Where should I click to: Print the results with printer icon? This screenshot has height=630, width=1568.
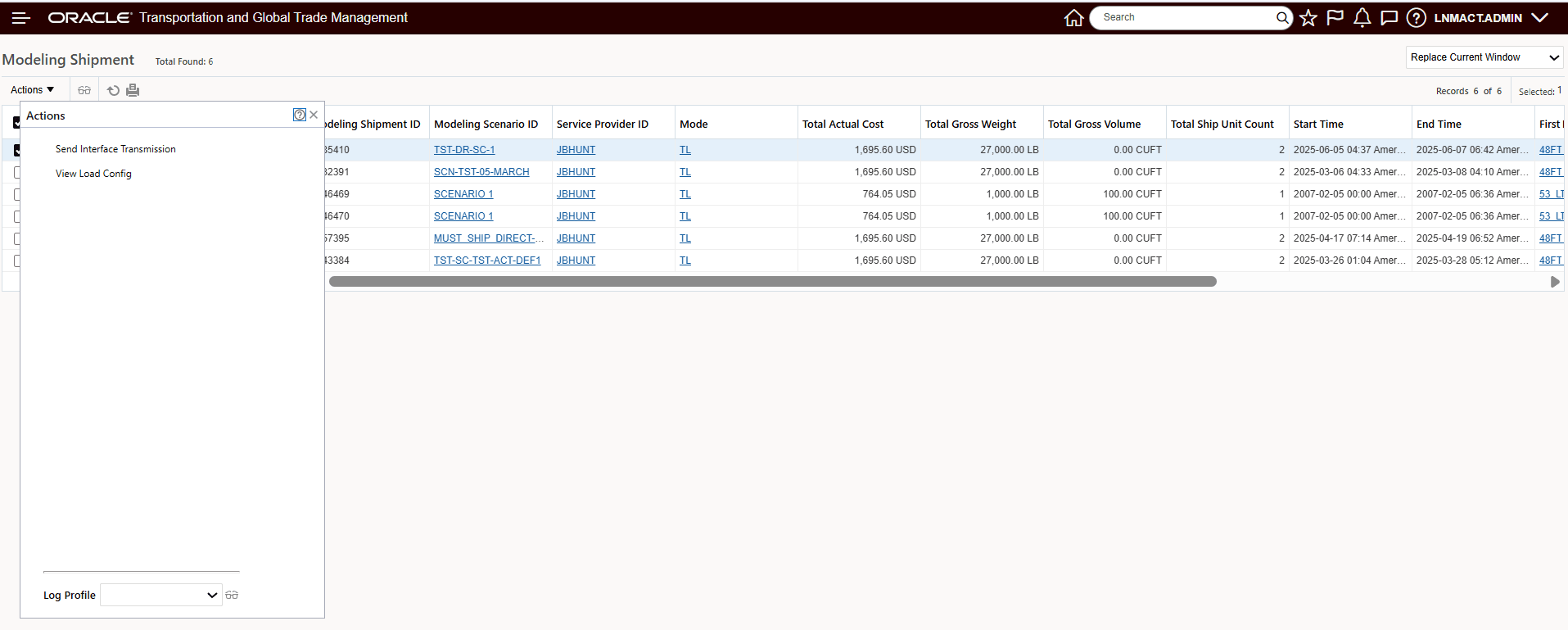133,90
